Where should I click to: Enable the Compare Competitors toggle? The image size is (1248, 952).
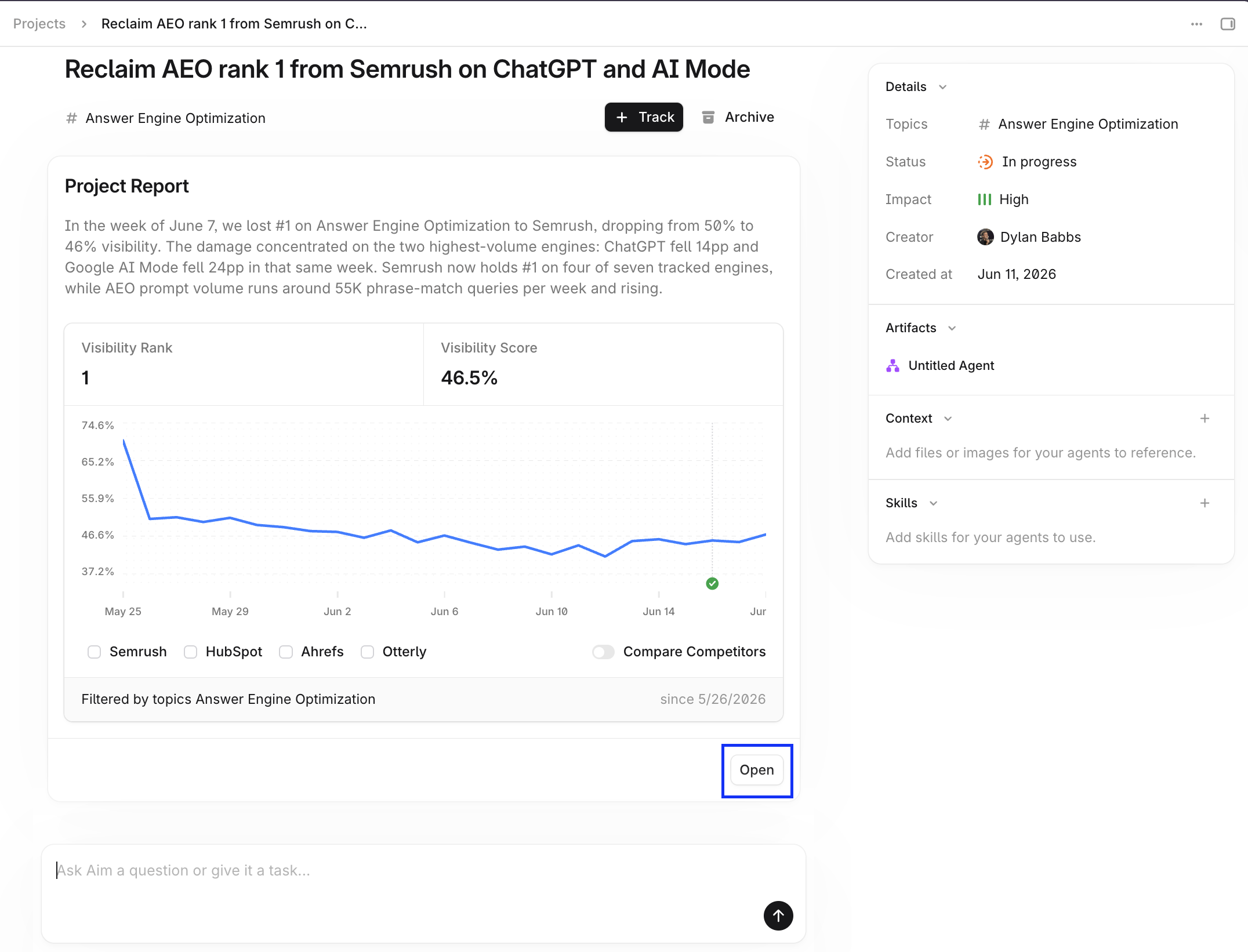click(603, 652)
